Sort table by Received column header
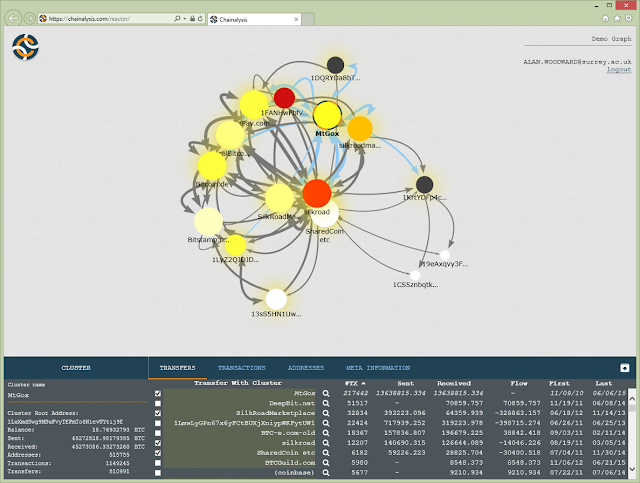 click(x=454, y=383)
